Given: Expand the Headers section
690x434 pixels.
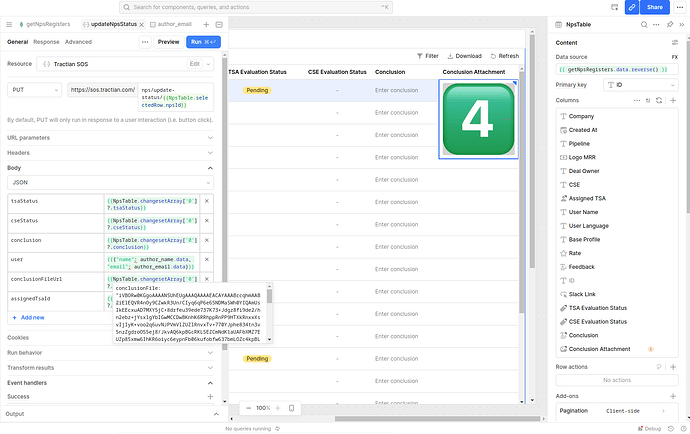Looking at the screenshot, I should click(110, 153).
